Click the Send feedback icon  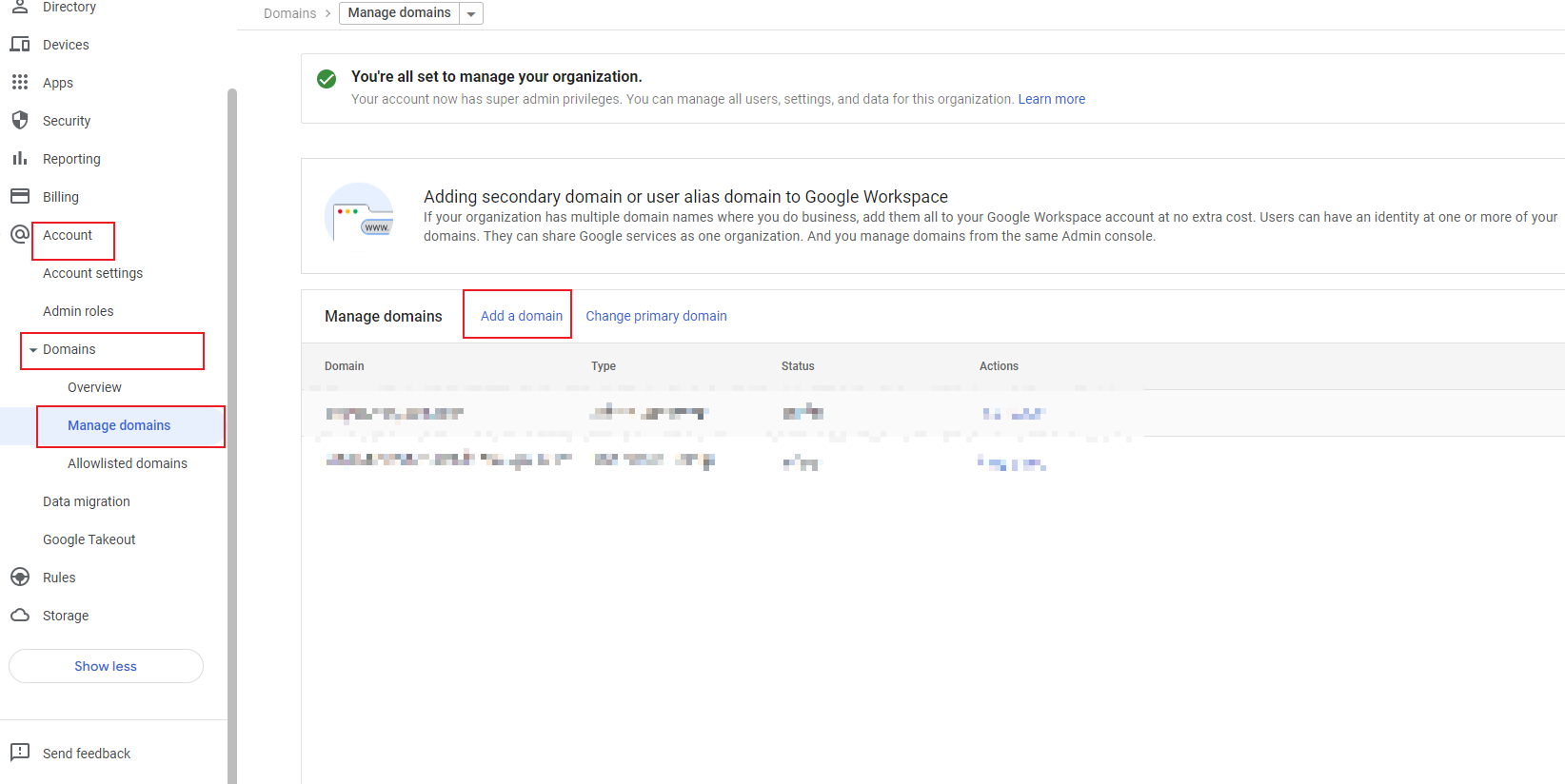[x=20, y=753]
